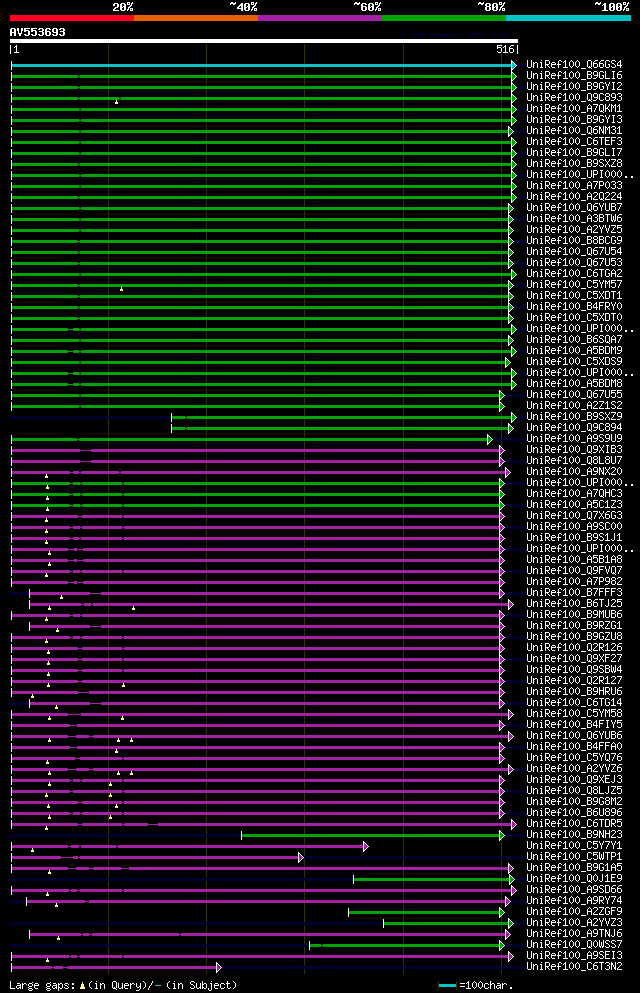640x993 pixels.
Task: Pick the UniRef100_A9S9U9 hit label
Action: click(x=574, y=438)
